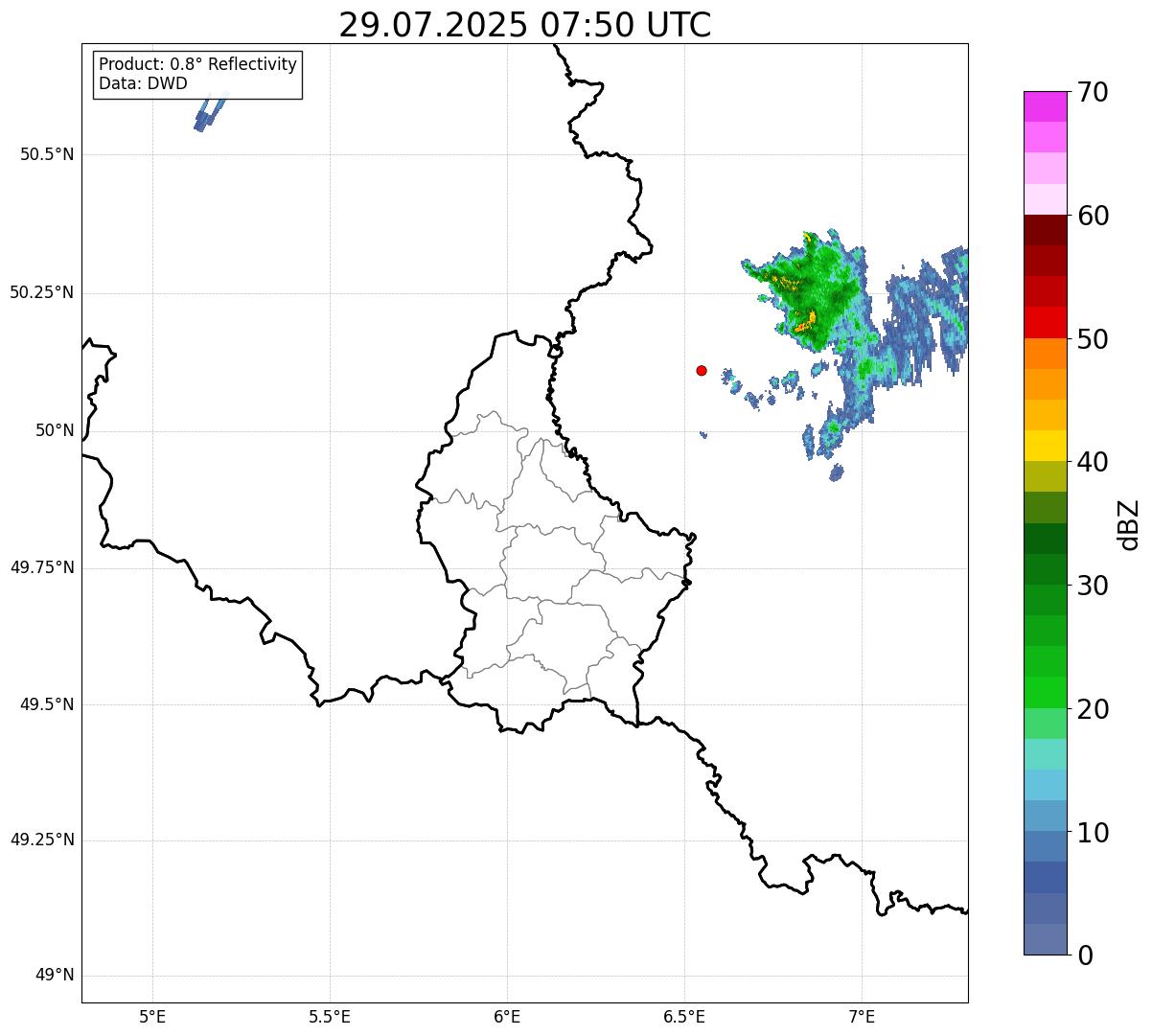Image resolution: width=1152 pixels, height=1036 pixels.
Task: Click the colorbar tick label 20
Action: [1093, 709]
